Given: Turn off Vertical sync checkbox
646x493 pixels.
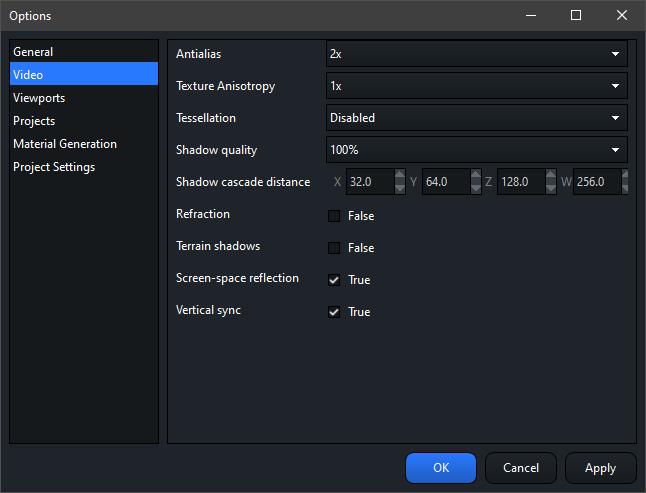Looking at the screenshot, I should (x=334, y=312).
